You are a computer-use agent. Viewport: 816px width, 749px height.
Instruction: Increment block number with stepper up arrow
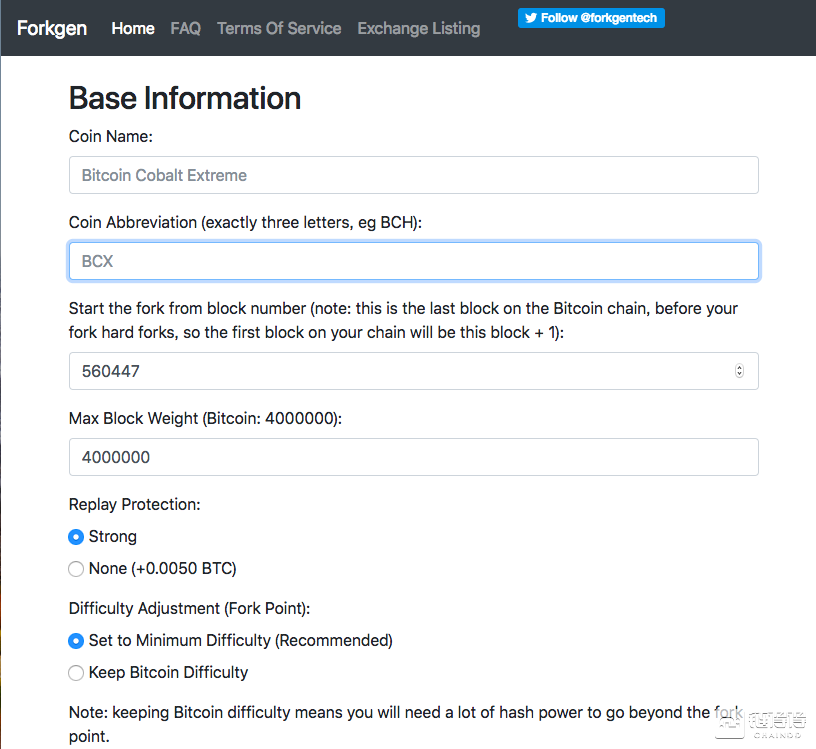pos(739,367)
